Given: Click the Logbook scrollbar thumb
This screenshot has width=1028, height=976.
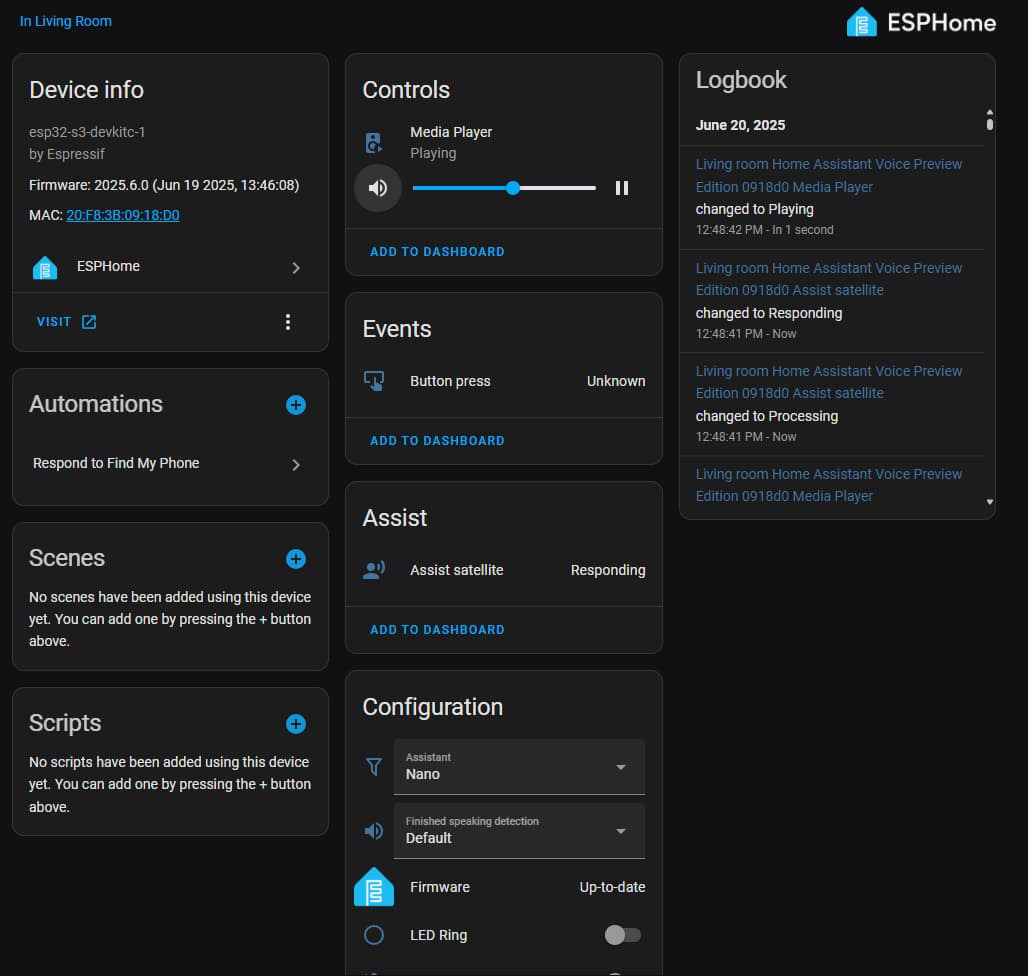Looking at the screenshot, I should 990,123.
